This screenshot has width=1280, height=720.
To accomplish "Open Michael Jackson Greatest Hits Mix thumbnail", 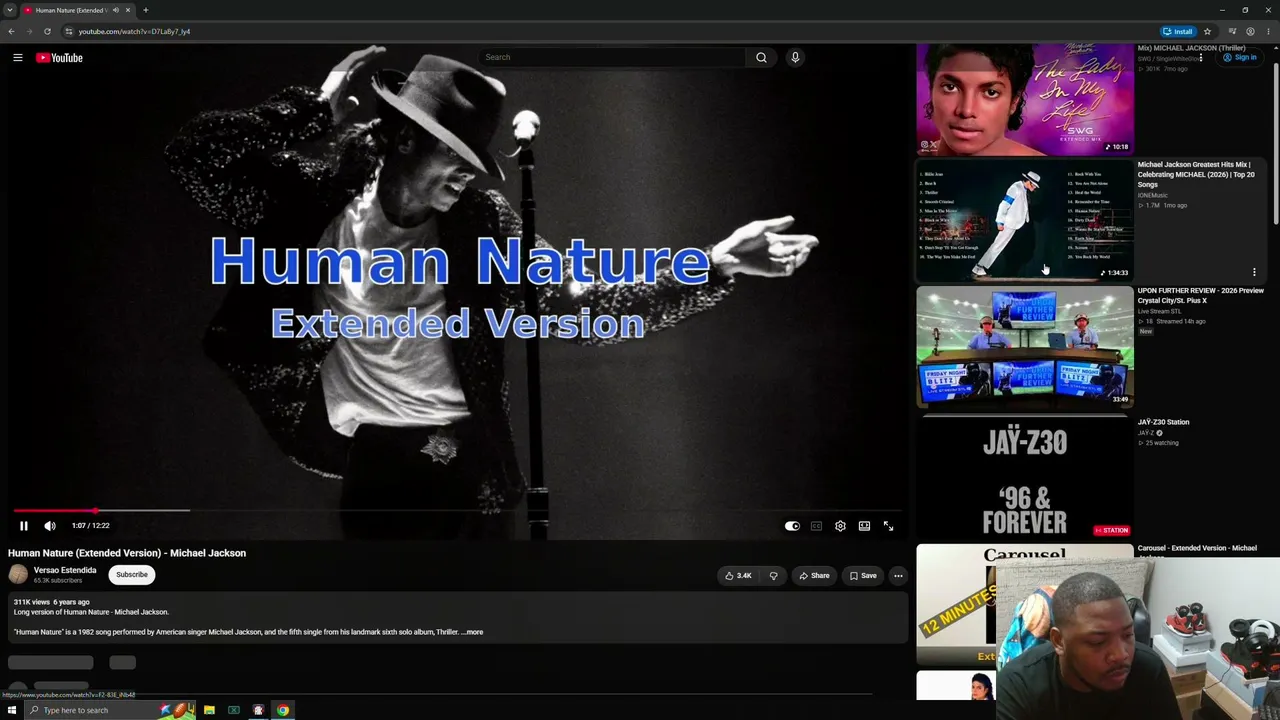I will coord(1025,220).
